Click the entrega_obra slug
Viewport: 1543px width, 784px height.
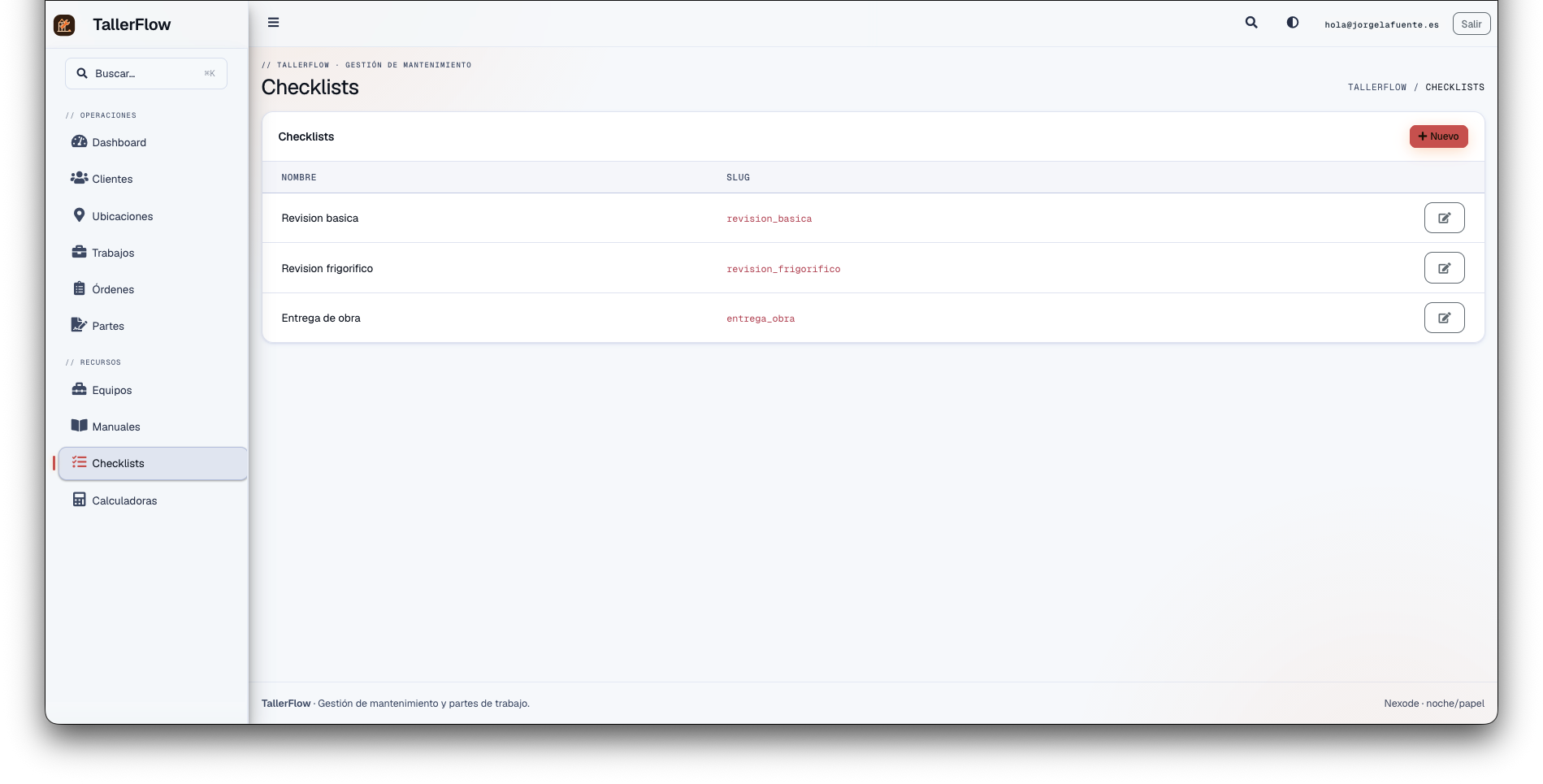761,318
